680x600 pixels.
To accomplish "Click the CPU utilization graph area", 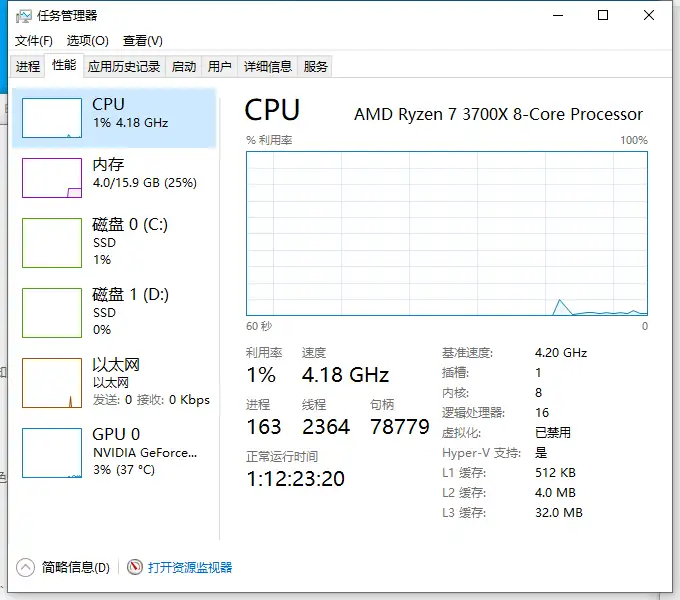I will pyautogui.click(x=447, y=233).
